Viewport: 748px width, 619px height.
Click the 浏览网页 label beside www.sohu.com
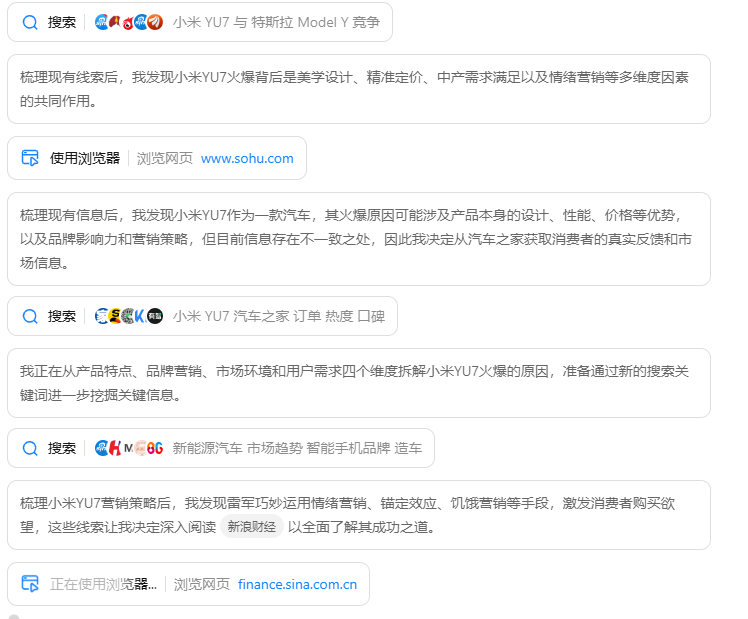click(x=165, y=158)
